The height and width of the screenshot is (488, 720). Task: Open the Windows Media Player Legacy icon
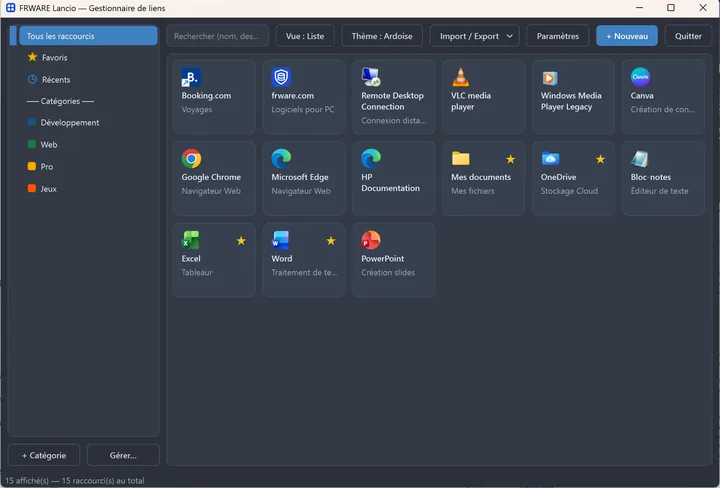click(550, 78)
